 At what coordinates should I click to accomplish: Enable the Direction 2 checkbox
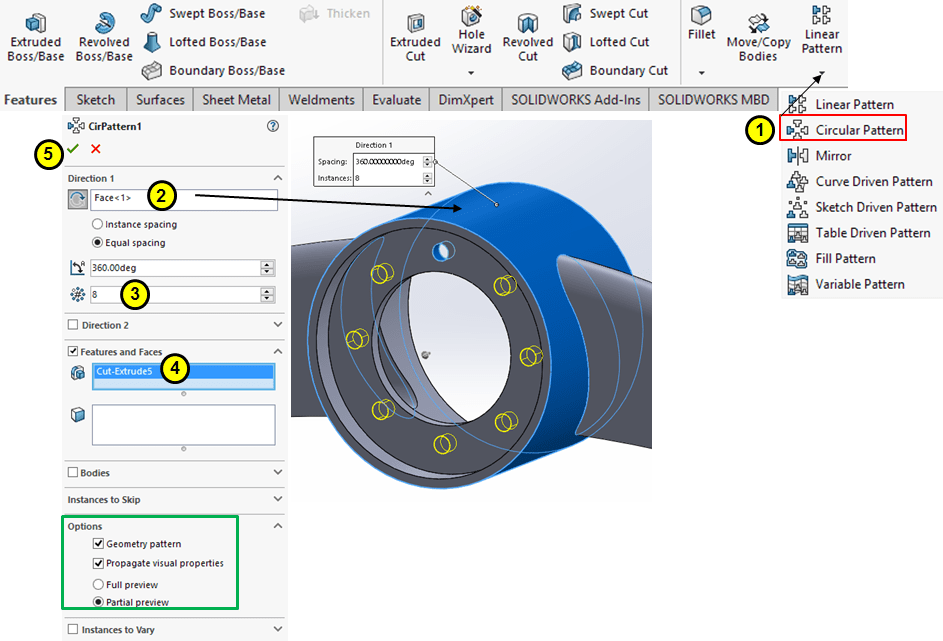coord(73,325)
